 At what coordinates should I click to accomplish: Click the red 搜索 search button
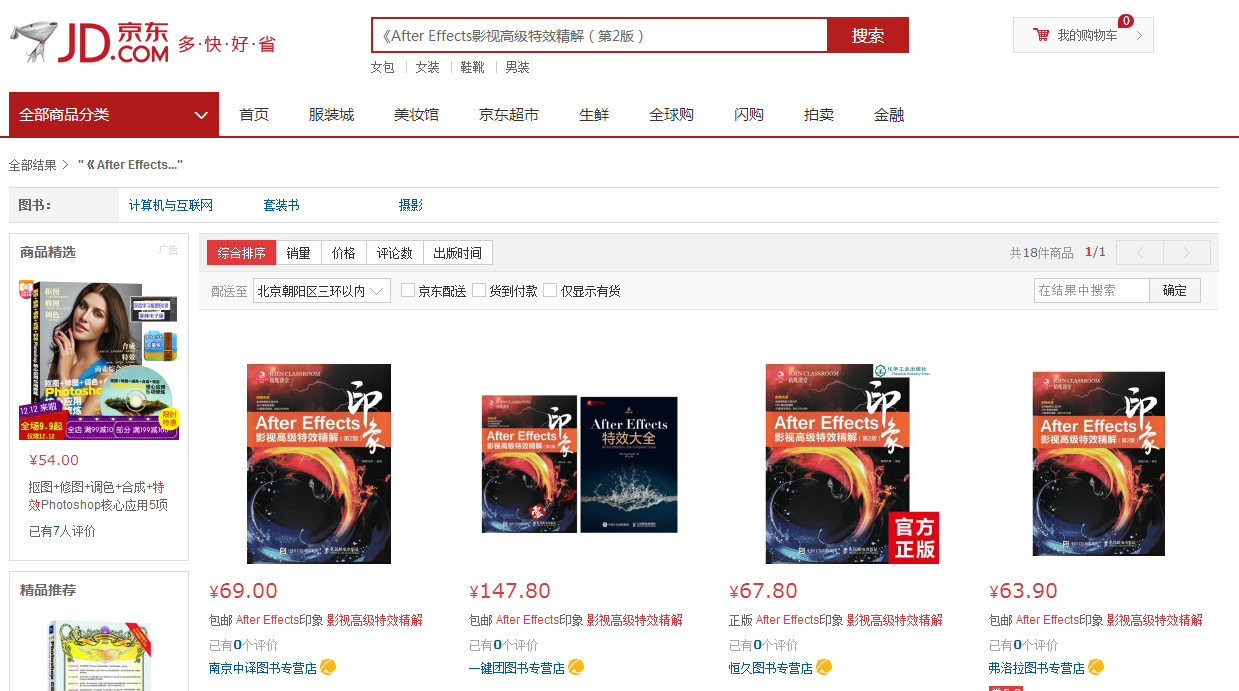(868, 35)
